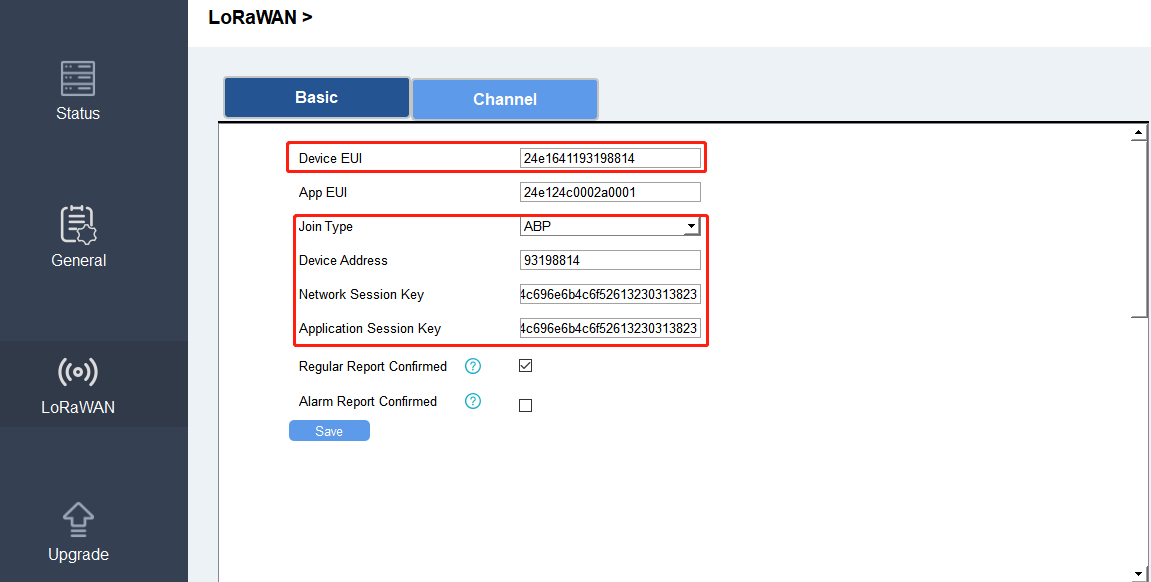This screenshot has width=1151, height=582.
Task: Click the Upgrade sidebar label
Action: [x=78, y=555]
